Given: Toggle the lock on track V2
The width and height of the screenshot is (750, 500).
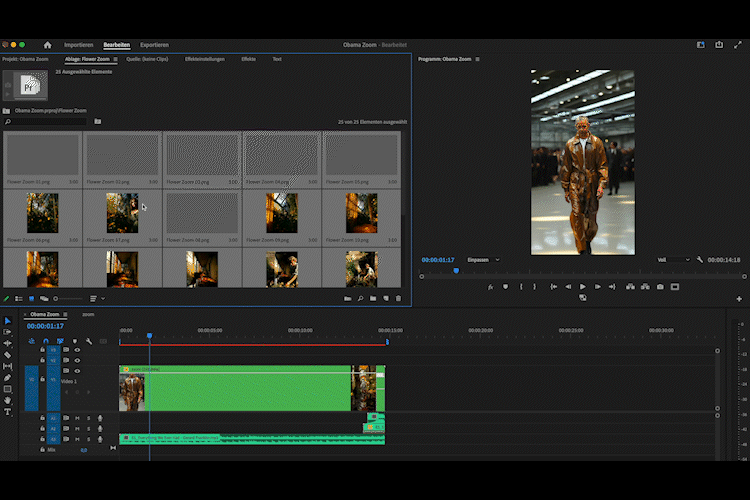Looking at the screenshot, I should 42,360.
